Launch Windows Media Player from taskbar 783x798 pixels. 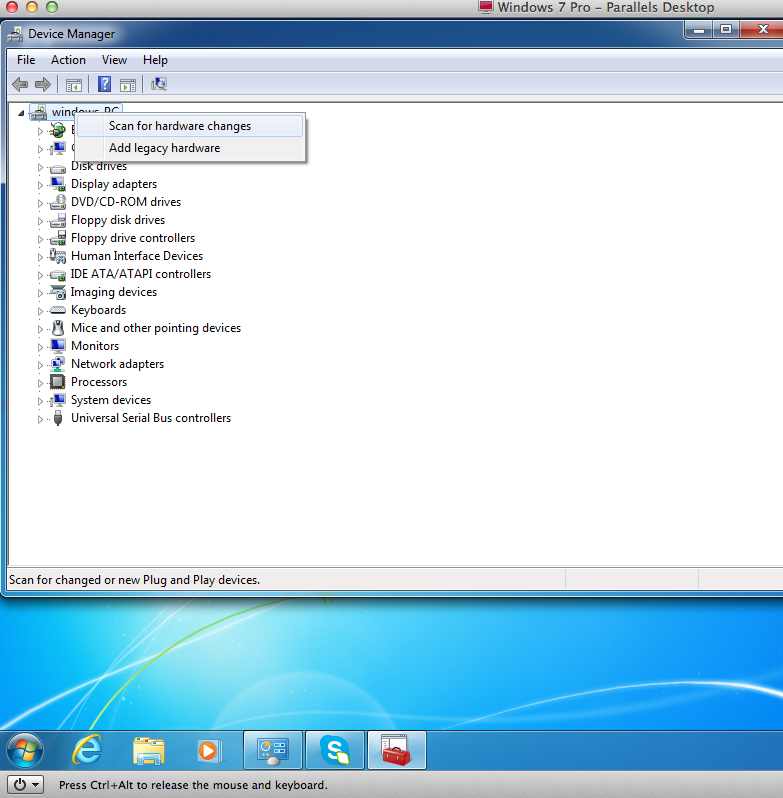click(210, 751)
